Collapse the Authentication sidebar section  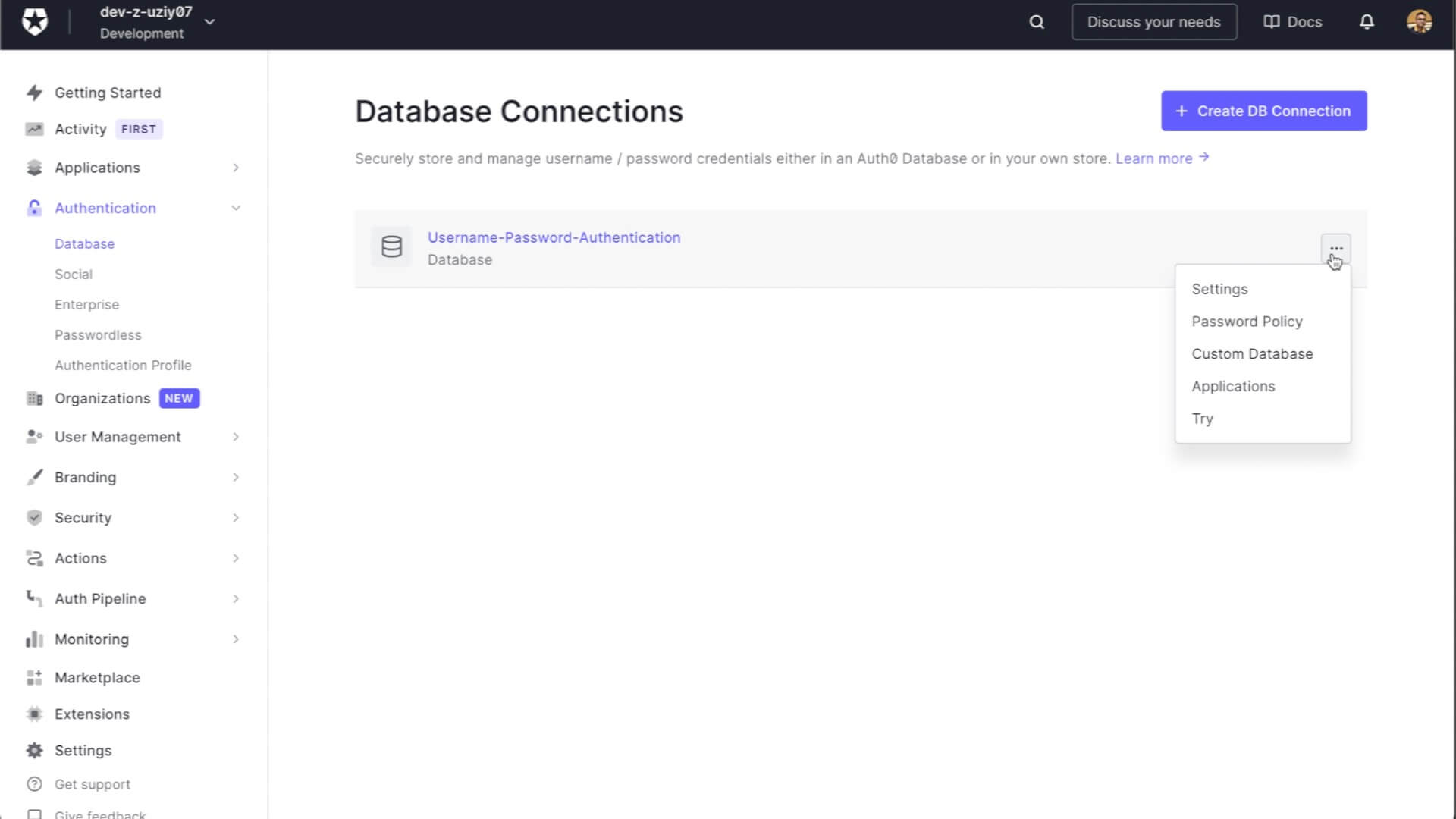coord(236,208)
